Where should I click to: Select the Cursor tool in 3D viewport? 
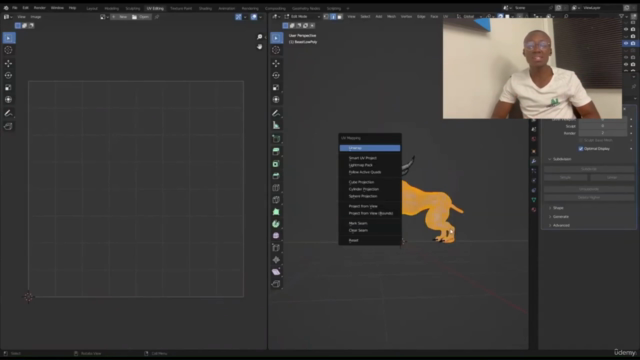[276, 50]
